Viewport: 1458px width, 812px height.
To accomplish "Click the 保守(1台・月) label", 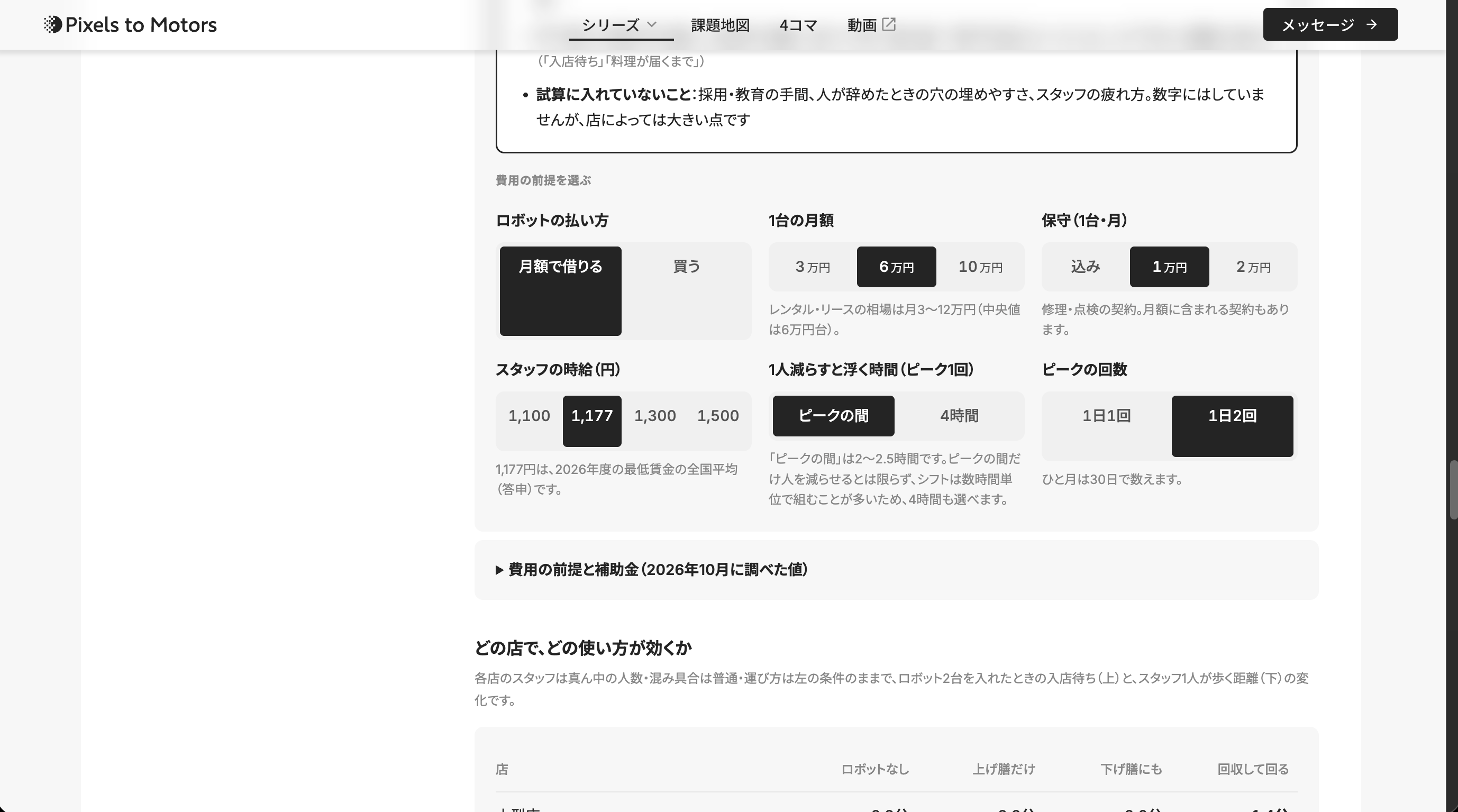I will (x=1085, y=221).
